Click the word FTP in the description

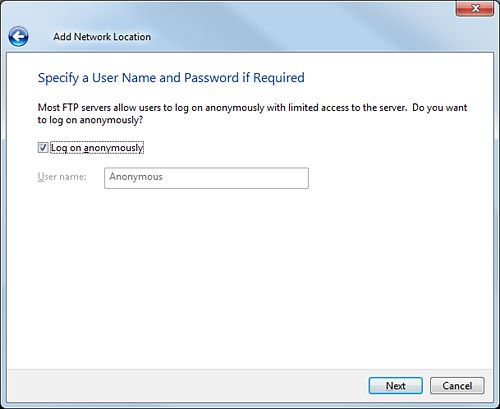click(x=70, y=108)
